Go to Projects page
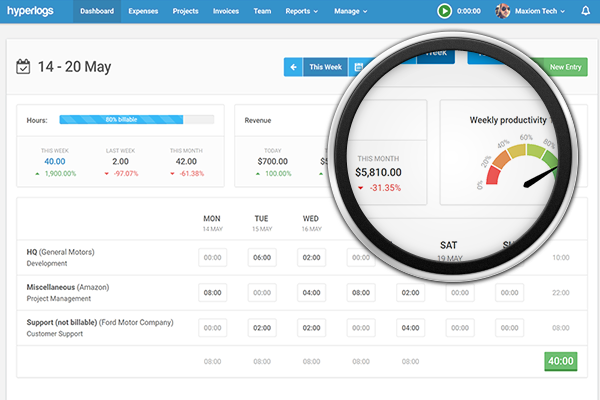The image size is (600, 400). tap(185, 11)
